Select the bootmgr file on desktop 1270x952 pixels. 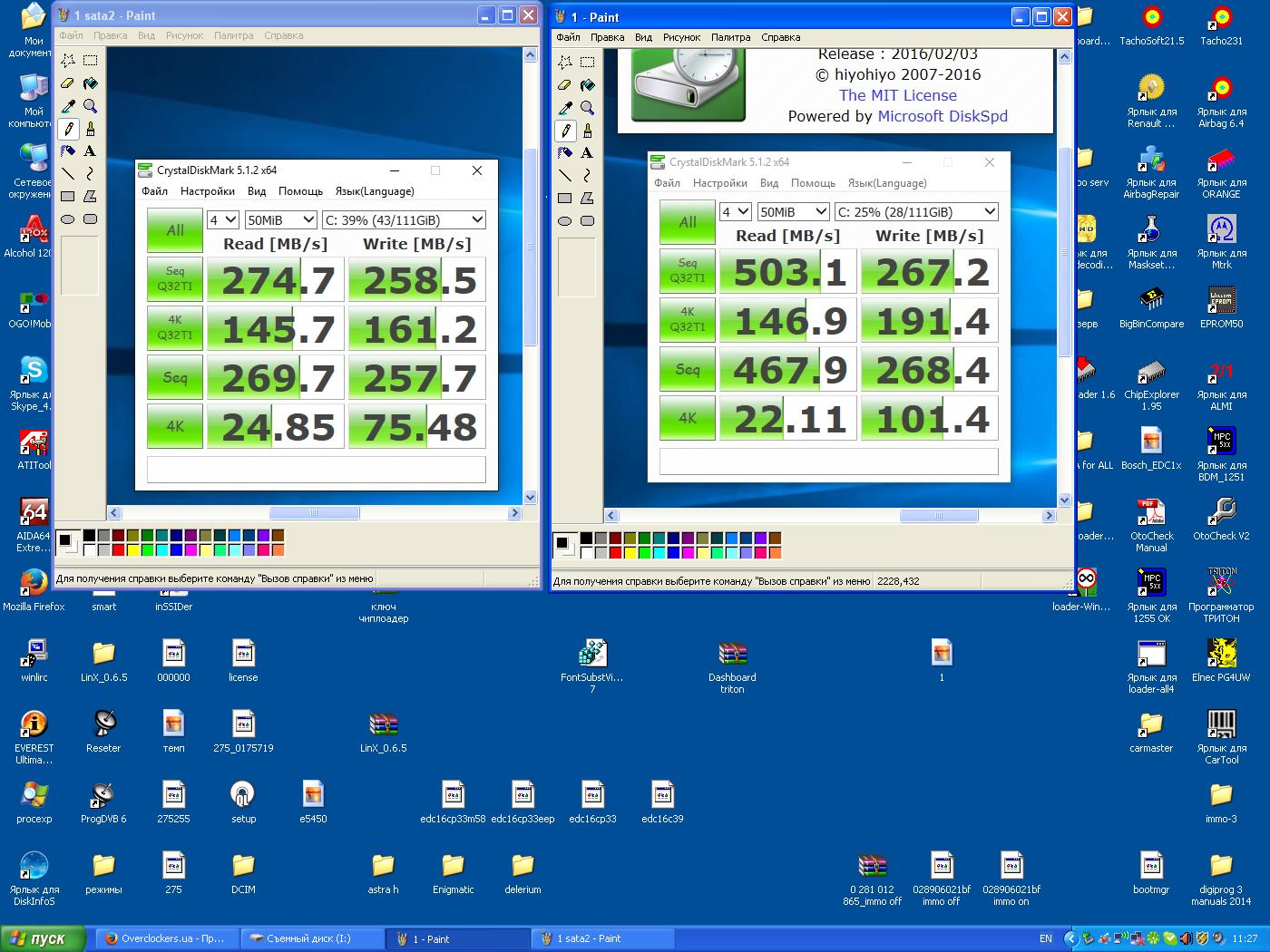coord(1151,873)
